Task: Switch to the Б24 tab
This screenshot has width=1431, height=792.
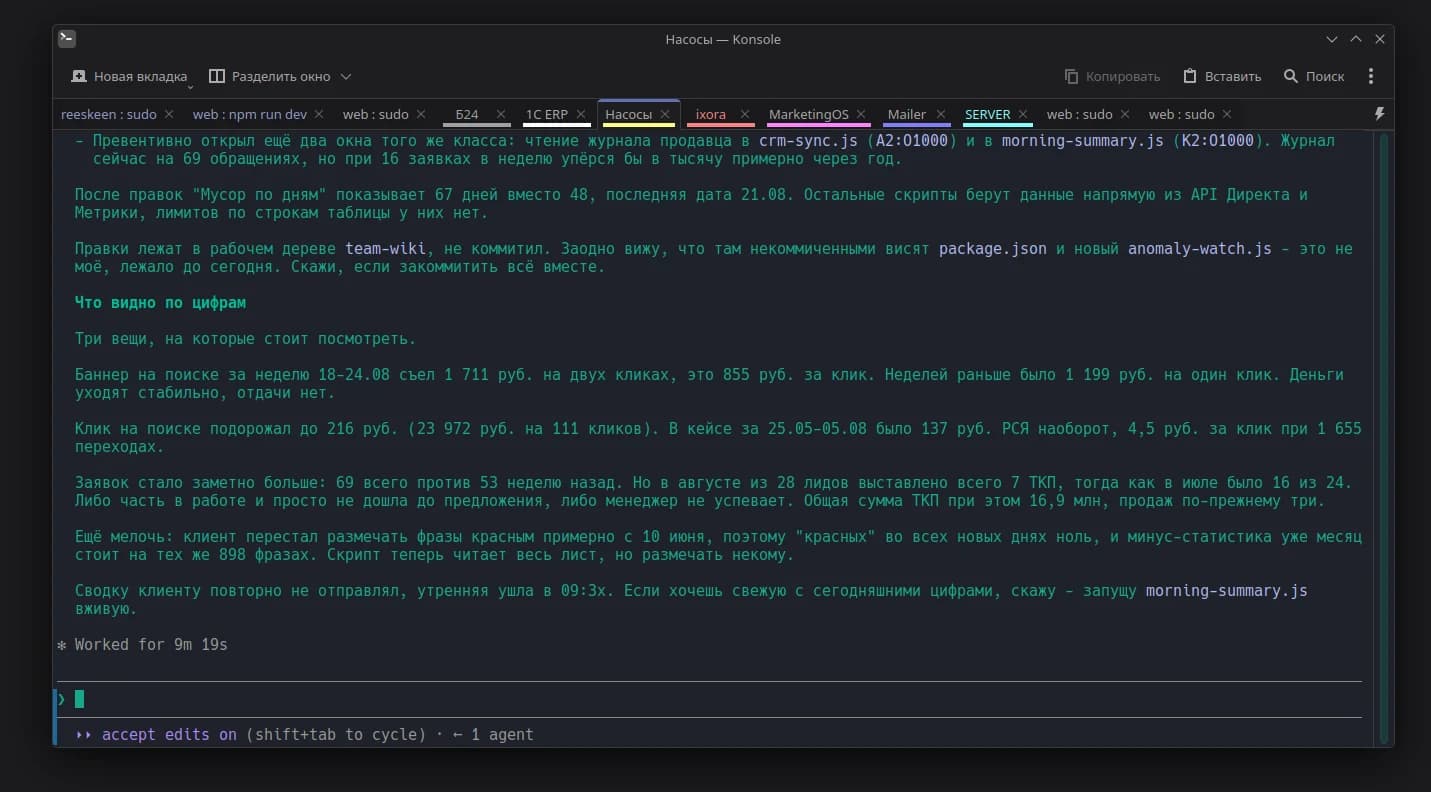Action: click(x=467, y=114)
